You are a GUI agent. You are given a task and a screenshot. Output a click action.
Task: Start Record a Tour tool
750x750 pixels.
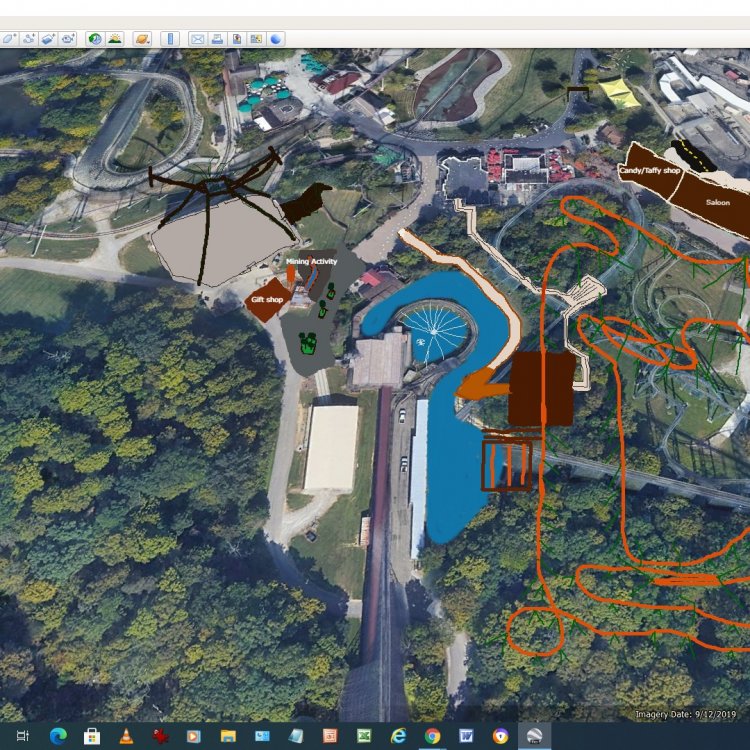coord(68,39)
